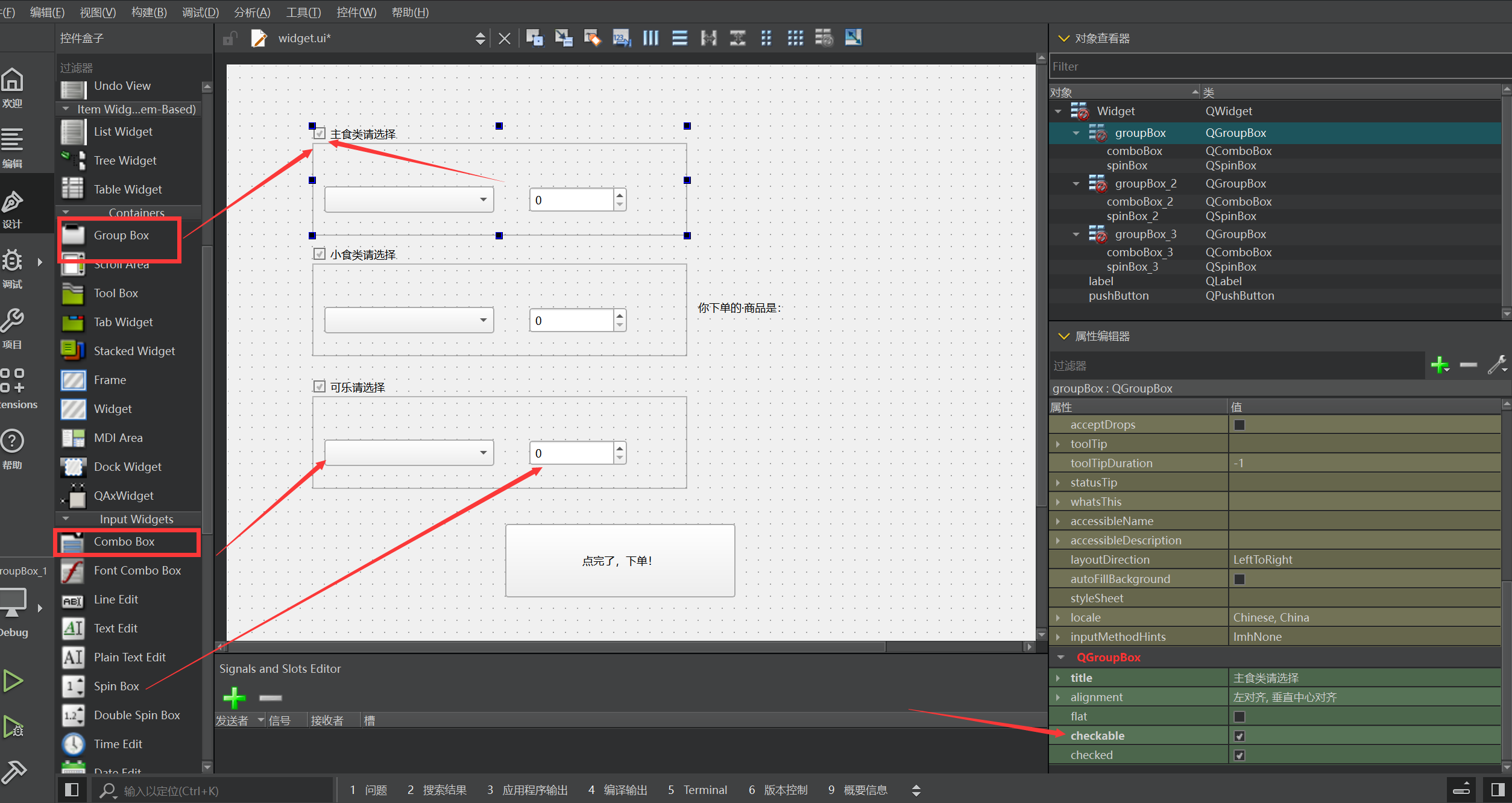Remove property with the minus icon

[x=1468, y=365]
